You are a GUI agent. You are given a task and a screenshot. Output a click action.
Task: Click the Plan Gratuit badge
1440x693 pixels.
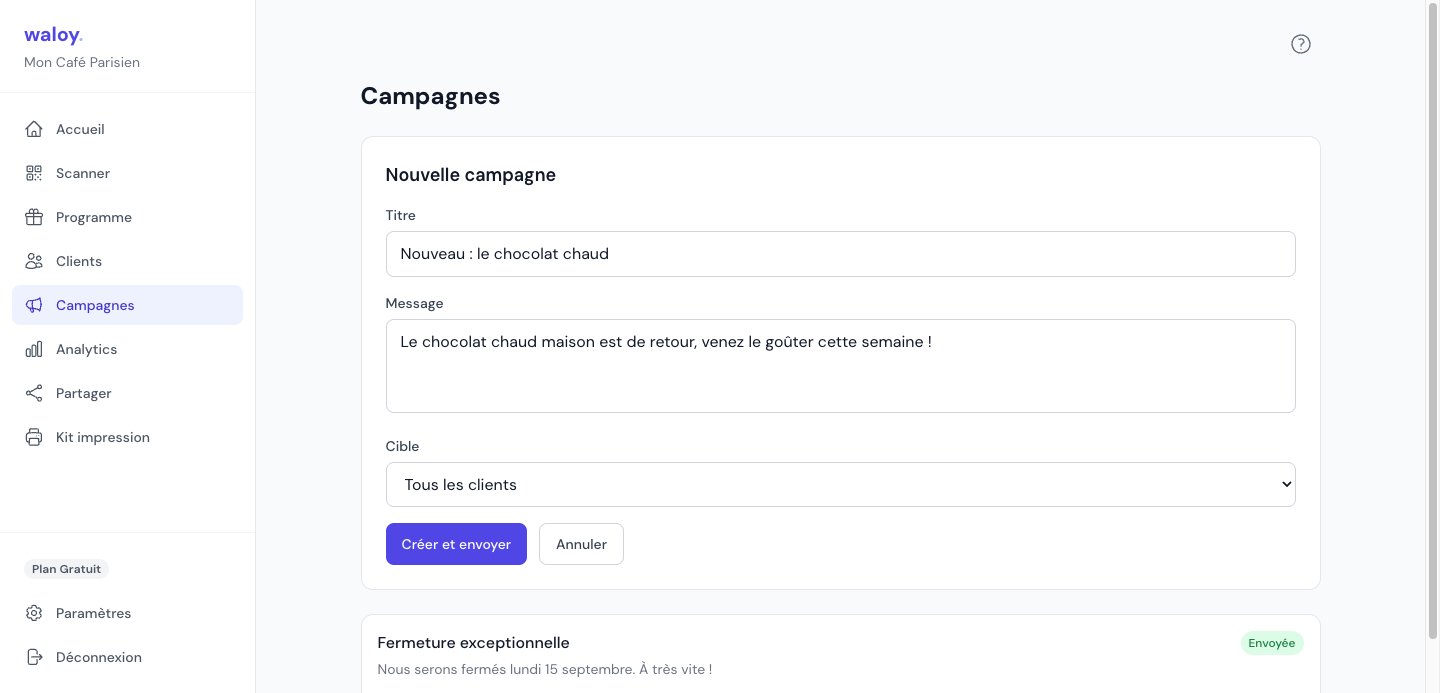pos(66,569)
